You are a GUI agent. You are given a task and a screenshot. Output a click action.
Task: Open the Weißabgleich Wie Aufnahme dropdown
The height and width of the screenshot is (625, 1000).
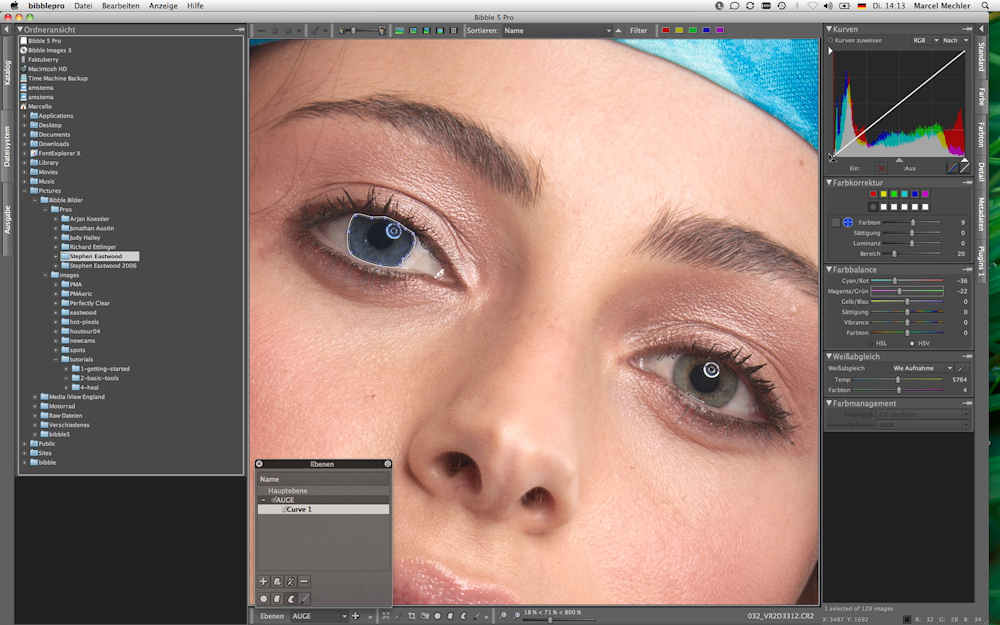[x=922, y=368]
